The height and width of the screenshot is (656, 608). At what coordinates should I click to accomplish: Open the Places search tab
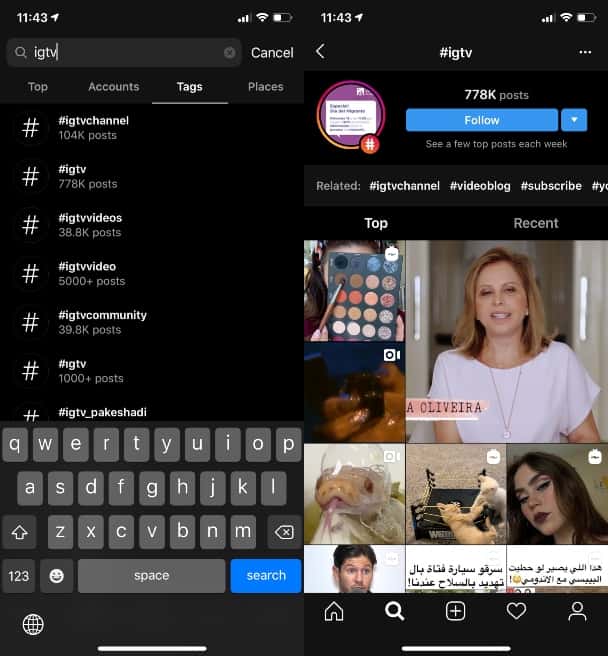[x=266, y=87]
